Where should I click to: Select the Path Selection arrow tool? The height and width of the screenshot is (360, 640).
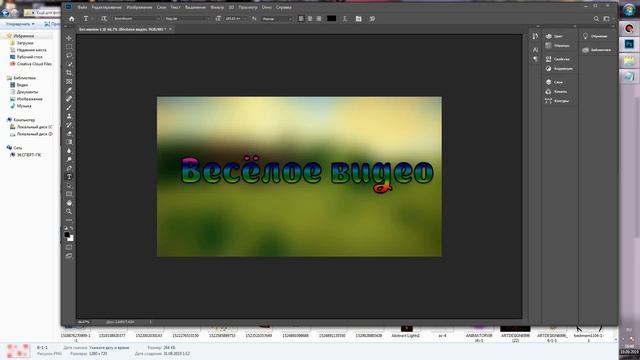click(x=69, y=185)
